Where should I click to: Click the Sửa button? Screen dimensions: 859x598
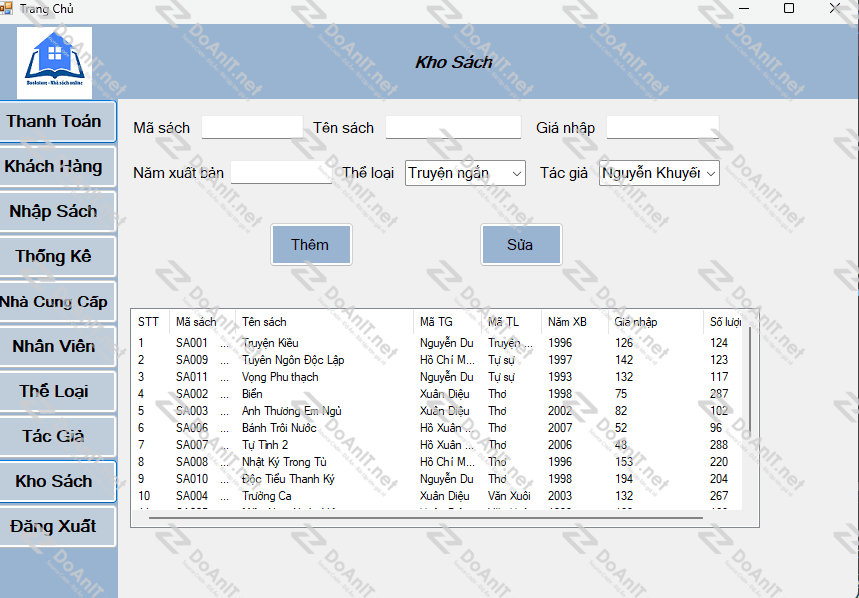pyautogui.click(x=520, y=245)
